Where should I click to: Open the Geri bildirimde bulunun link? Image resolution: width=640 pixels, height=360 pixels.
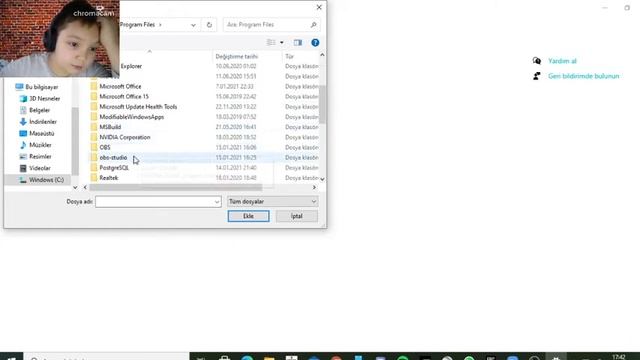(584, 76)
